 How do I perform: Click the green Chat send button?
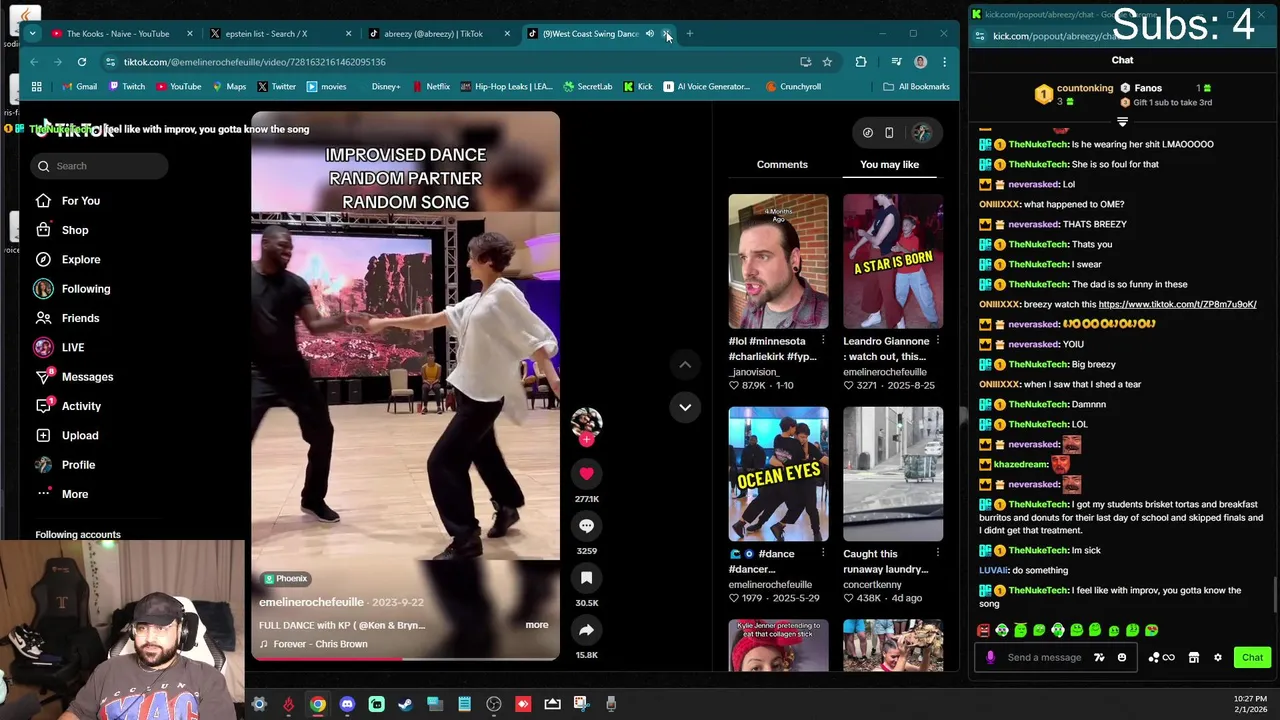(1252, 658)
